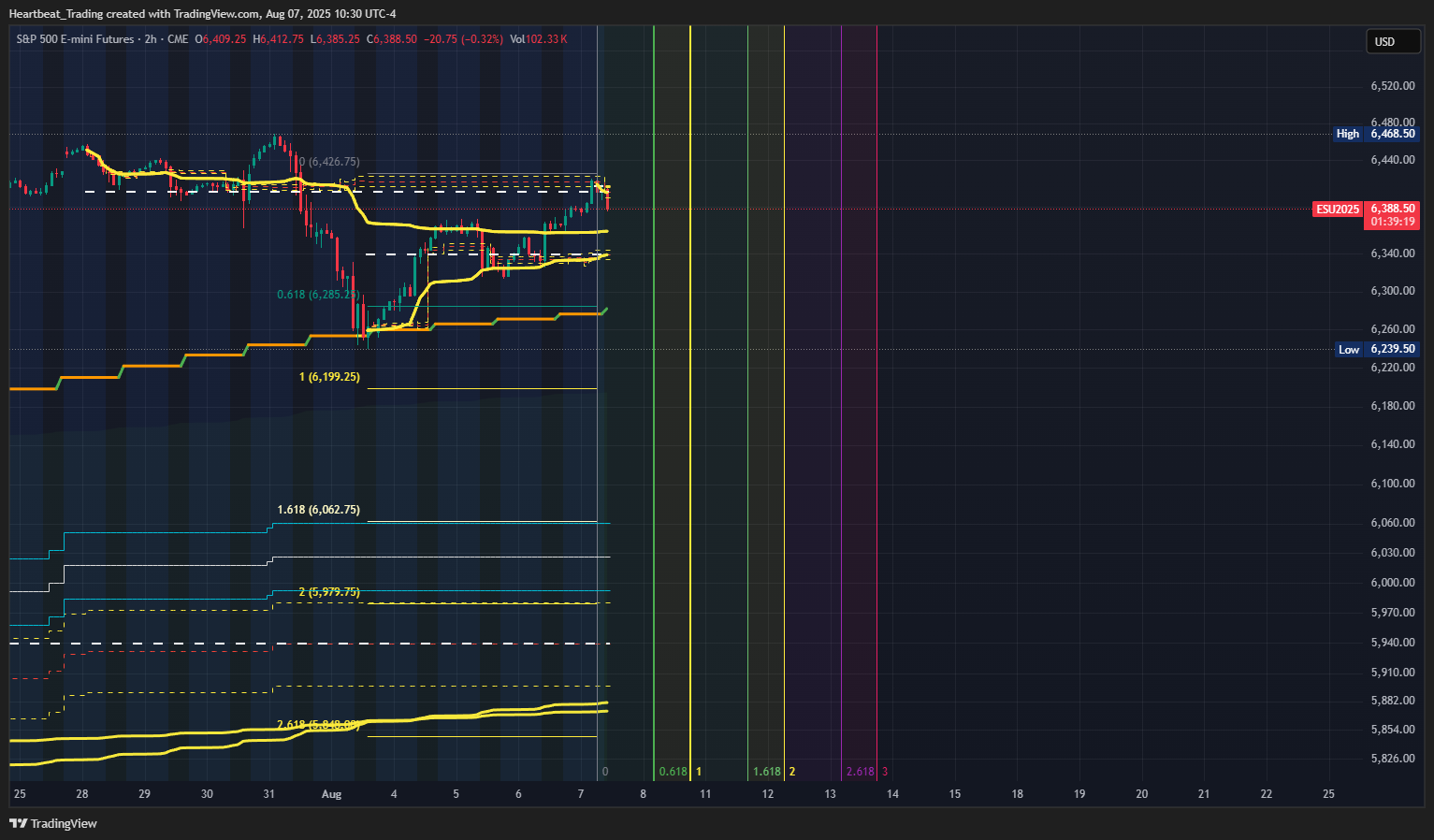Open the USD currency selector
This screenshot has width=1434, height=840.
pyautogui.click(x=1393, y=41)
